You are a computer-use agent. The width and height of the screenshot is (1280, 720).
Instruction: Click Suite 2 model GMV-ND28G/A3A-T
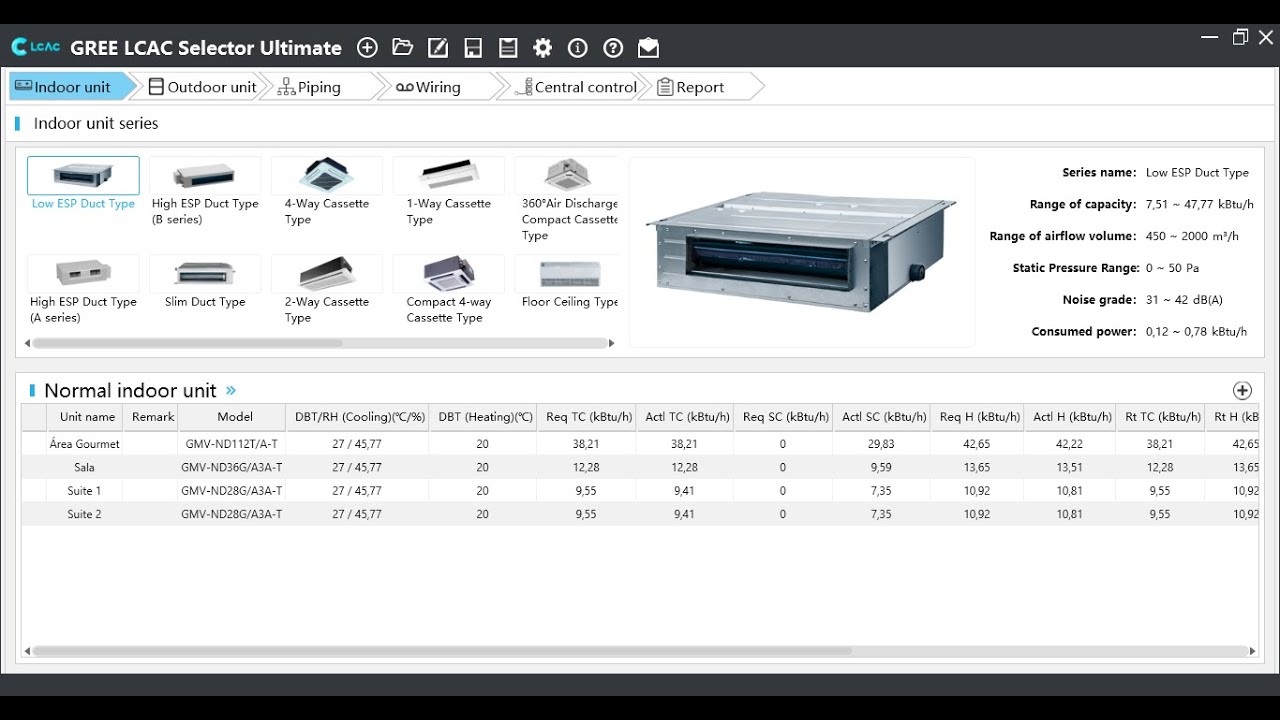click(232, 514)
